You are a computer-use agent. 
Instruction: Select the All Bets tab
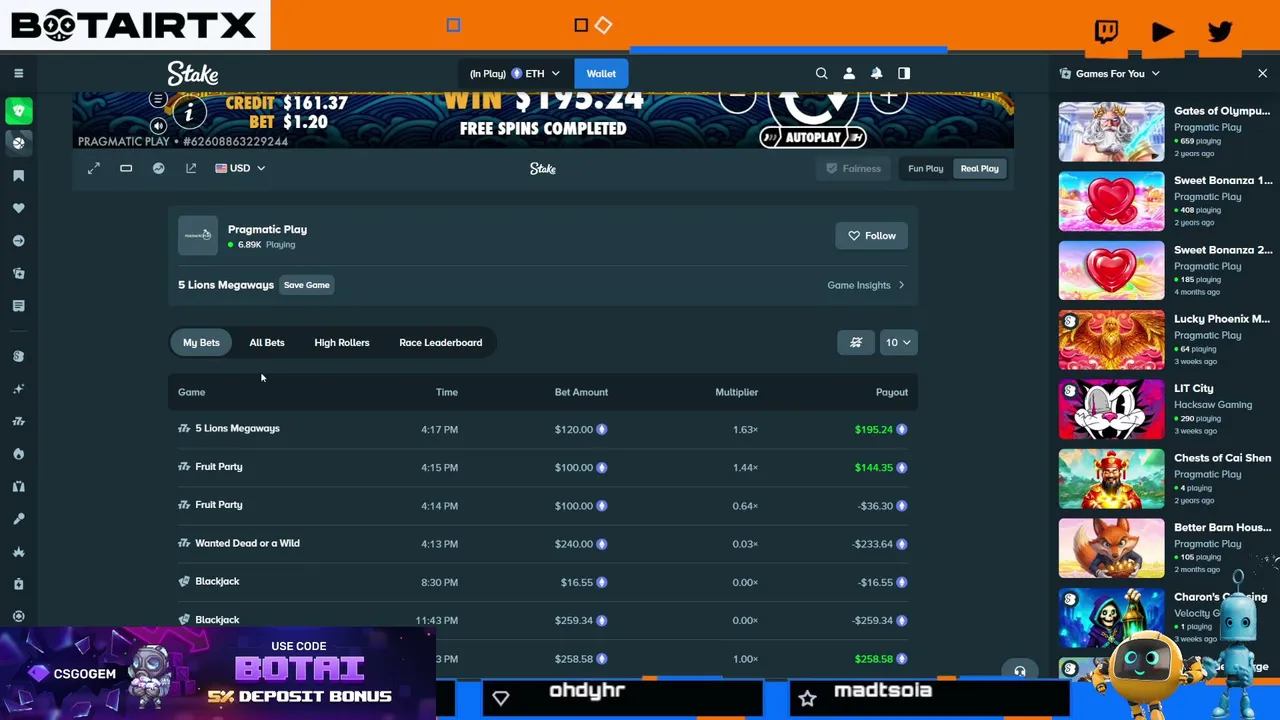coord(267,342)
